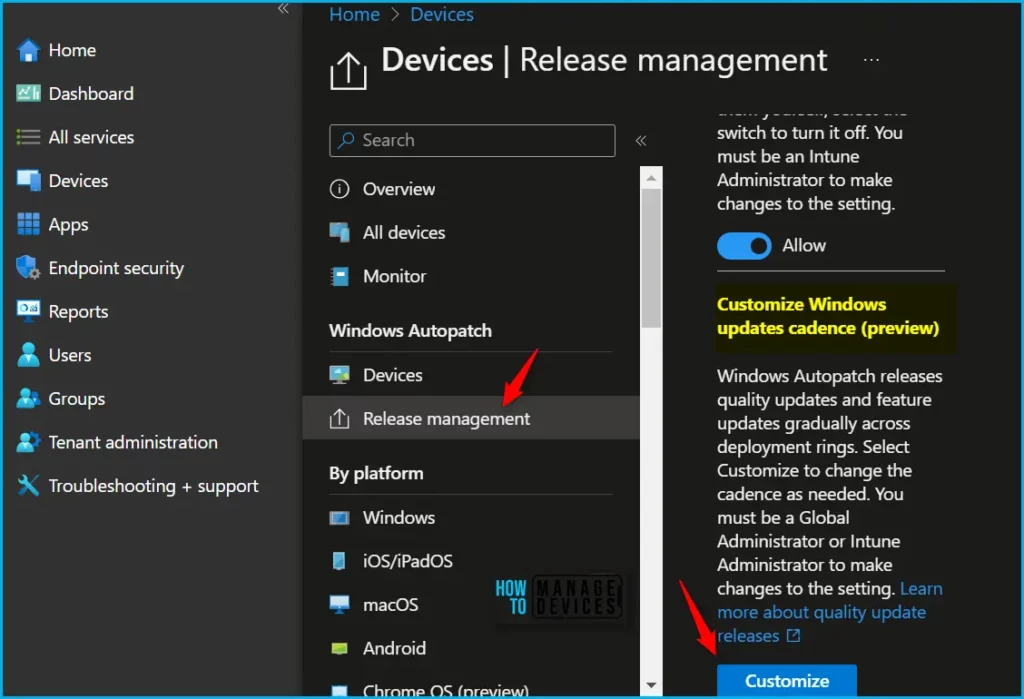Click the Android platform icon
The height and width of the screenshot is (699, 1024).
point(339,649)
